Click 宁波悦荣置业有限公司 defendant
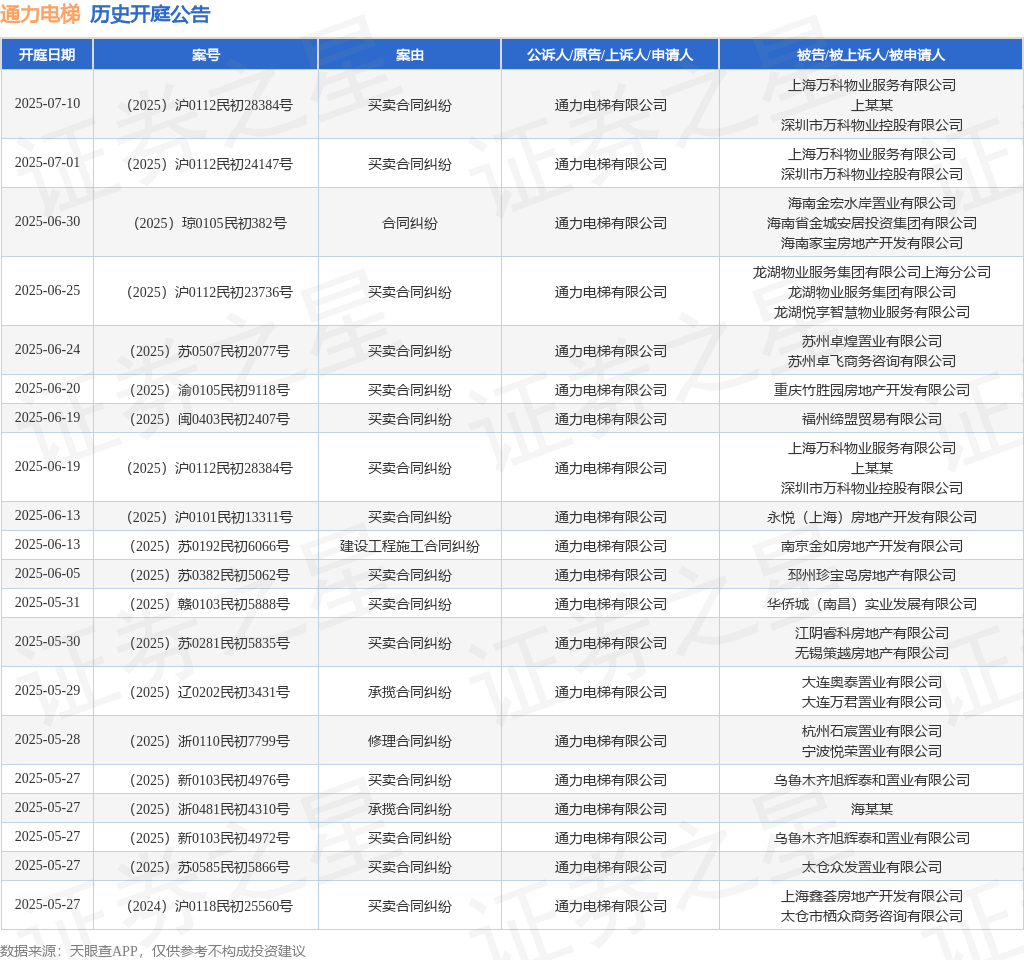The width and height of the screenshot is (1024, 960). click(871, 751)
